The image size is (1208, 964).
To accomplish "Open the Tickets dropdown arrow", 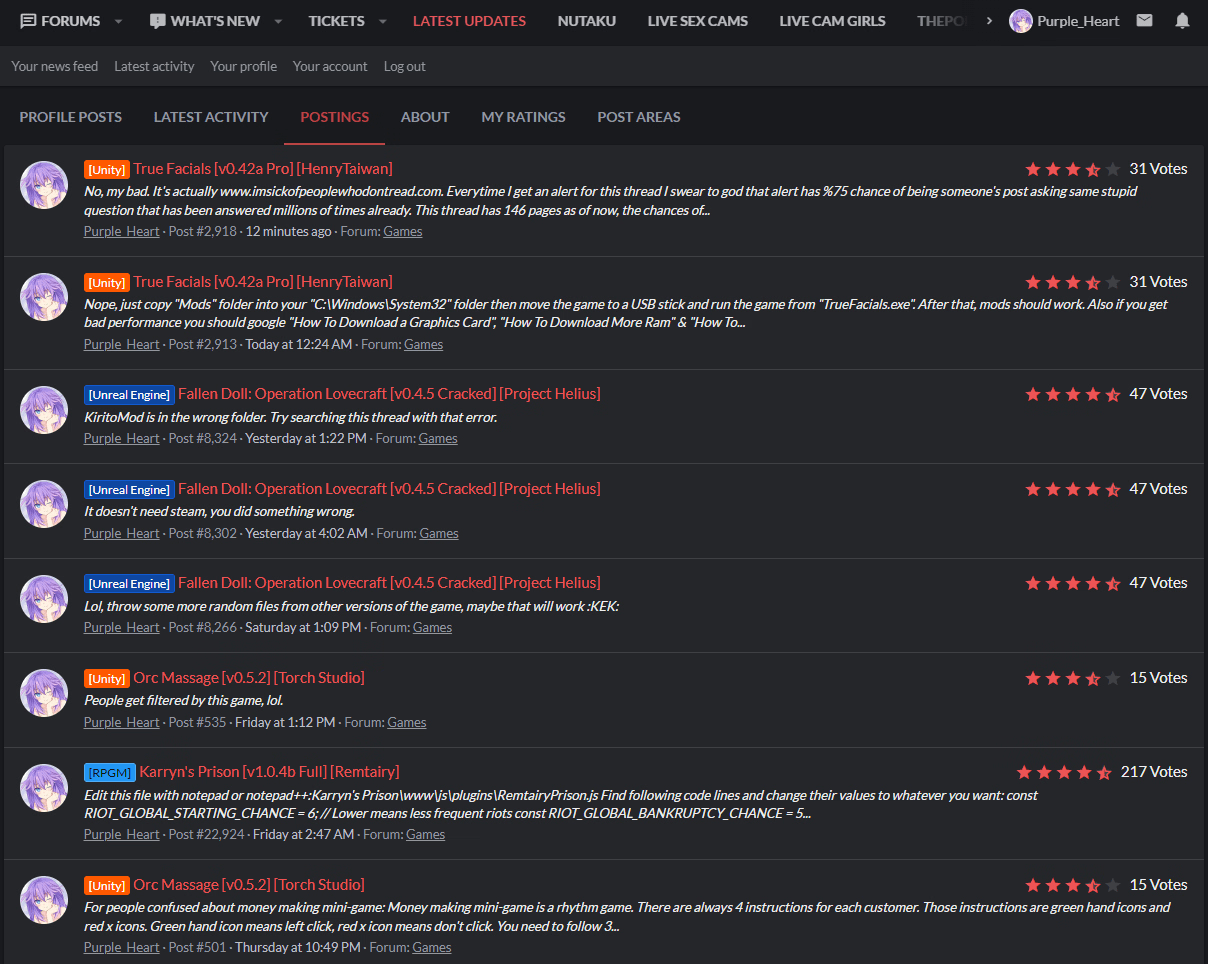I will click(382, 21).
